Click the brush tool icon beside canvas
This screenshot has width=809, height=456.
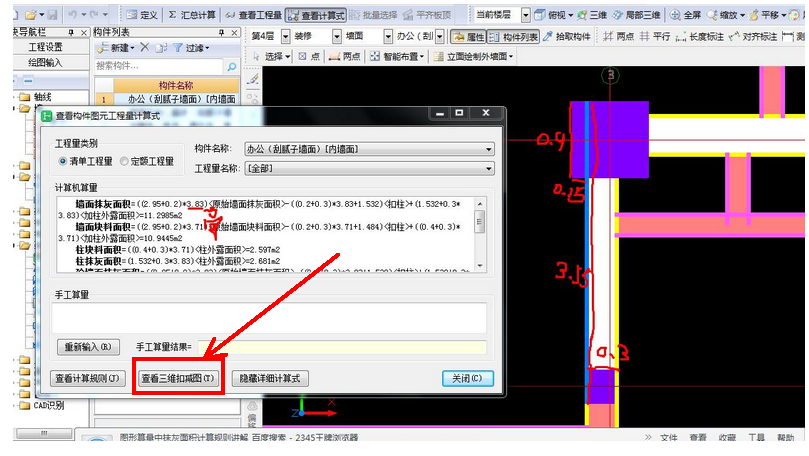pyautogui.click(x=253, y=79)
